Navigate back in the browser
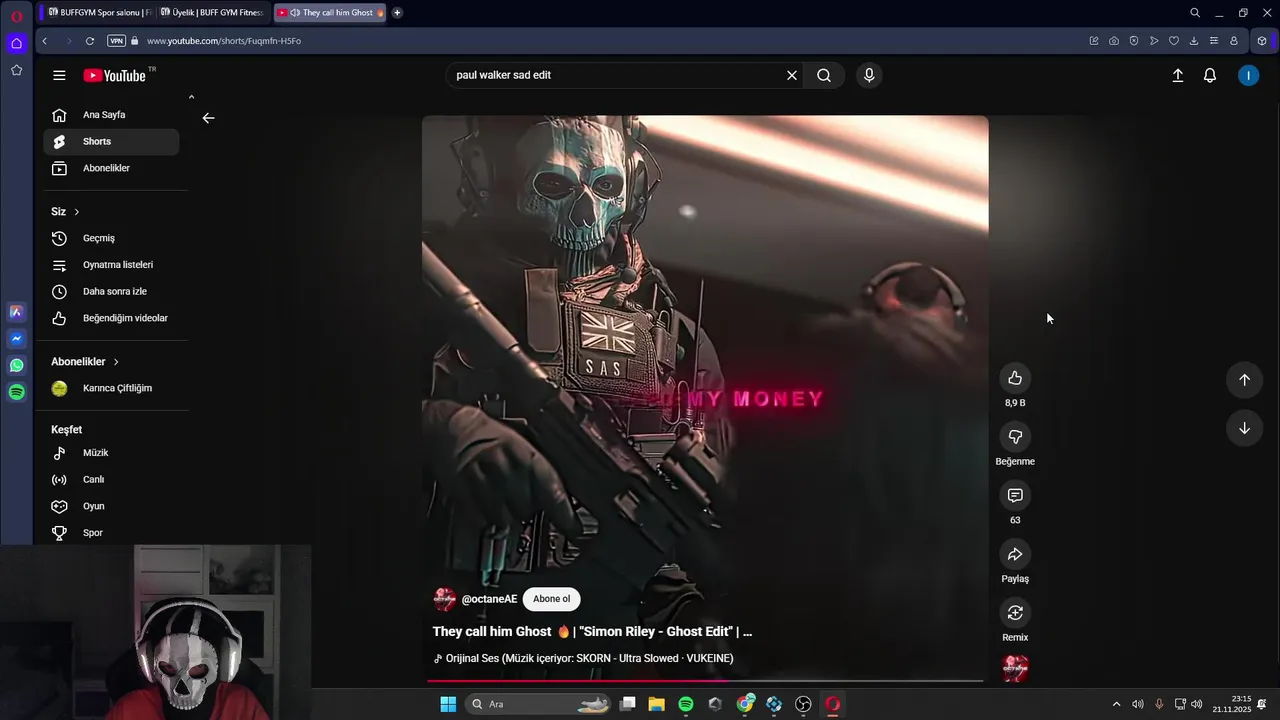This screenshot has height=720, width=1280. click(x=45, y=41)
